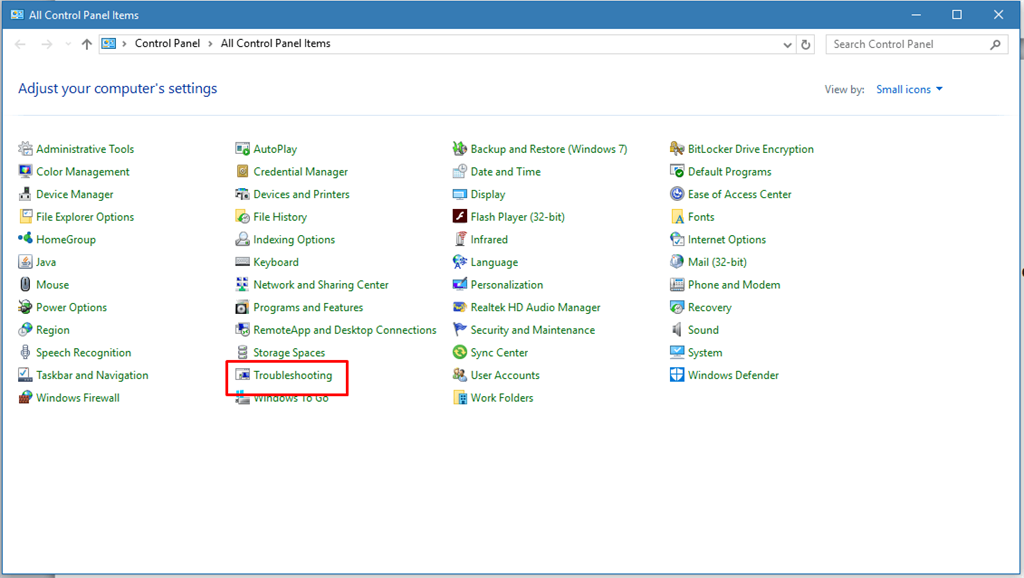Click the Windows Firewall brick icon

click(x=26, y=398)
